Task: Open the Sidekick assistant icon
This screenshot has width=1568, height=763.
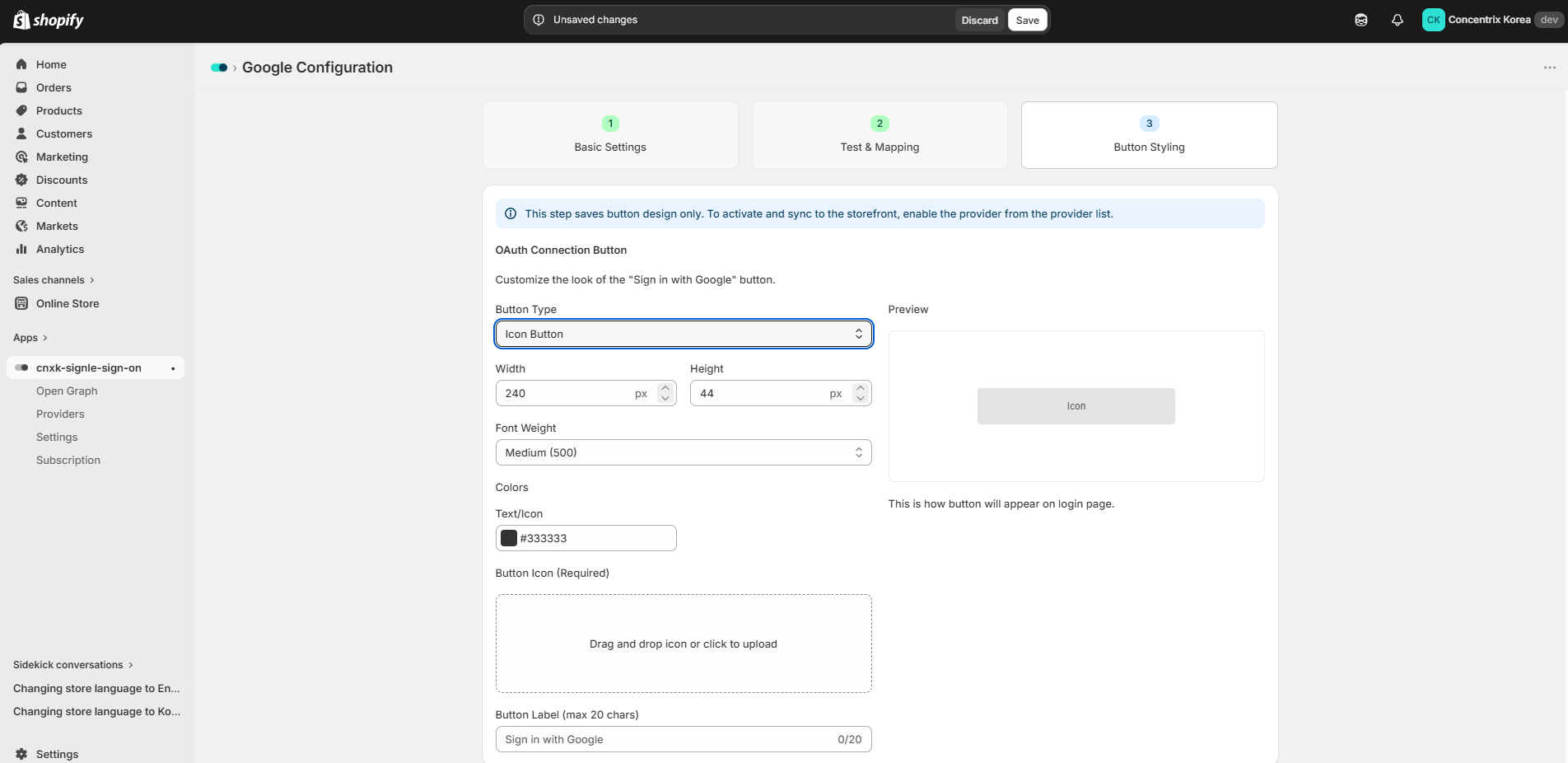Action: point(1361,20)
